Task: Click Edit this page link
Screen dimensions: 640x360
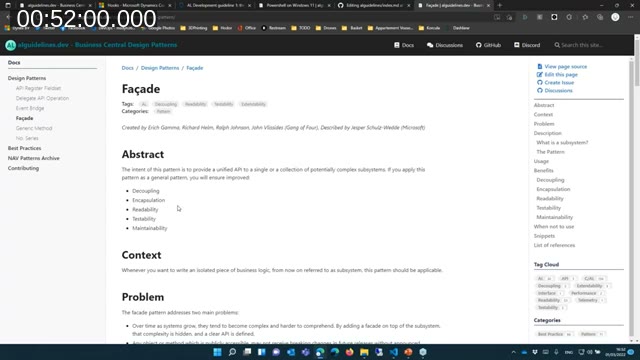Action: tap(561, 75)
